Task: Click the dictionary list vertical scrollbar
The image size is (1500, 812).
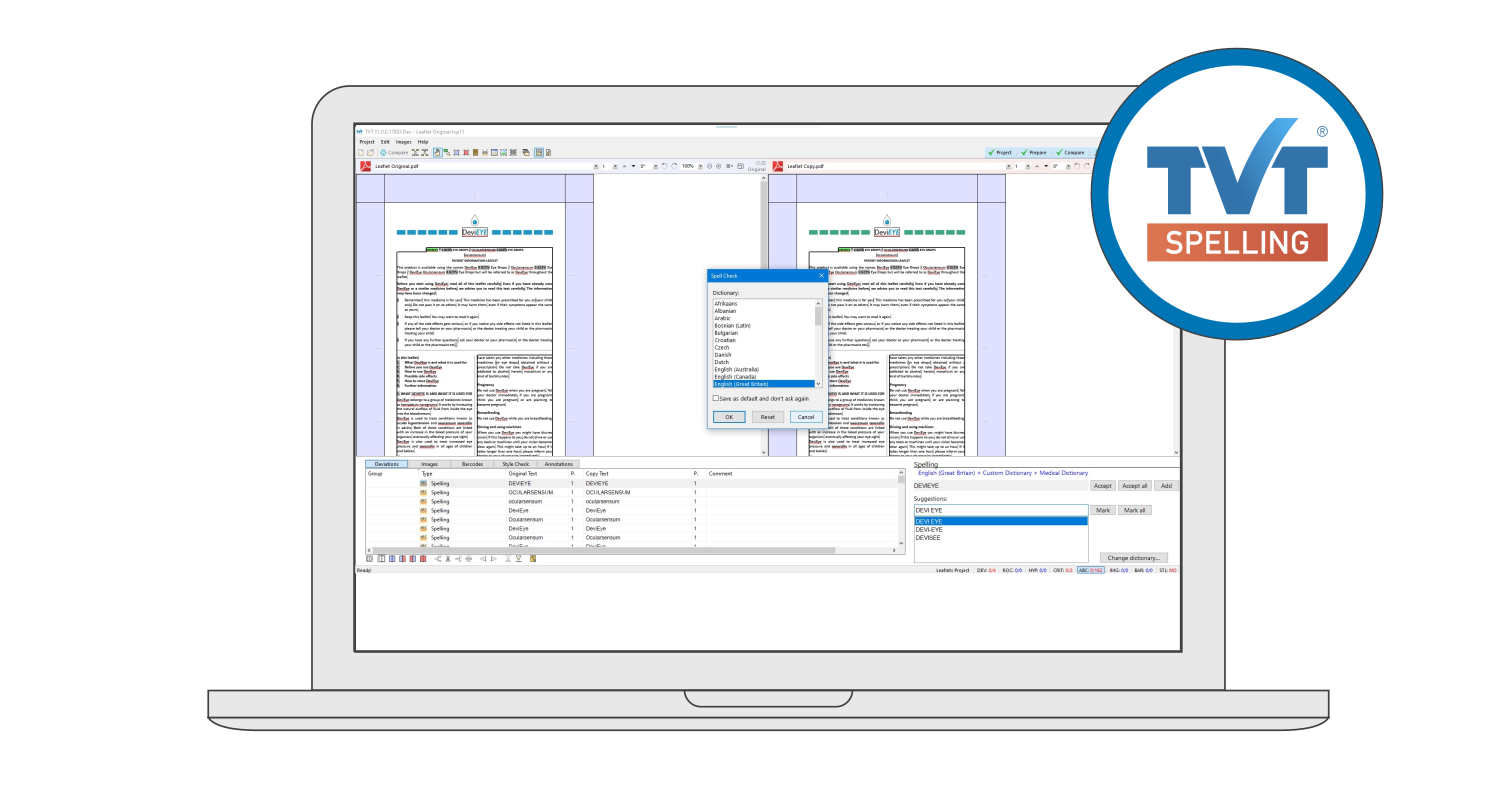Action: tap(819, 344)
